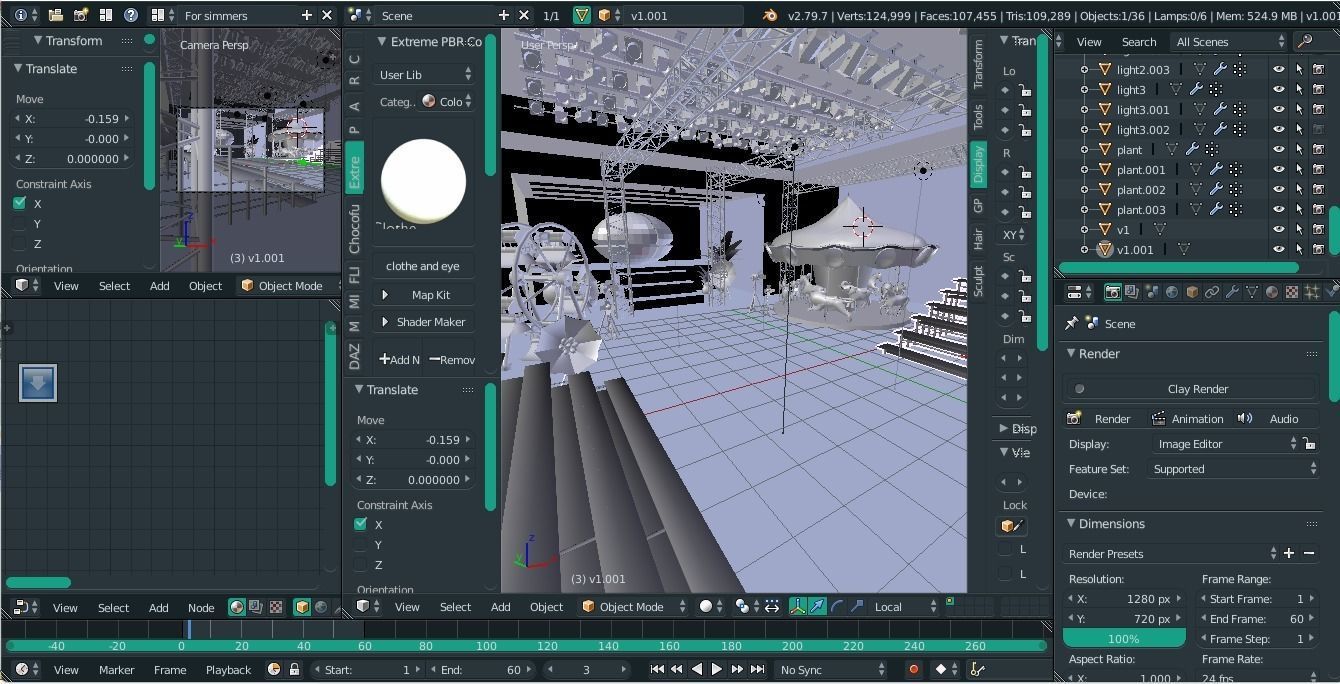Open Render Presets dropdown

point(1171,553)
